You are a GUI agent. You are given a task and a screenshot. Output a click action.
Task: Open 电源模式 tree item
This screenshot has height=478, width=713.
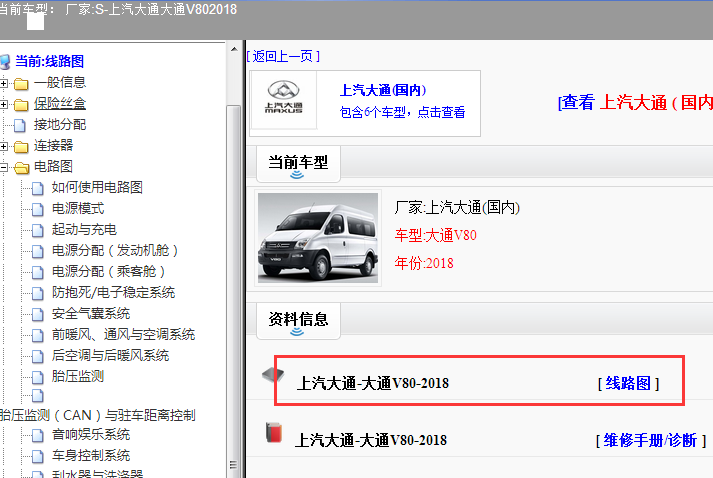tap(78, 208)
